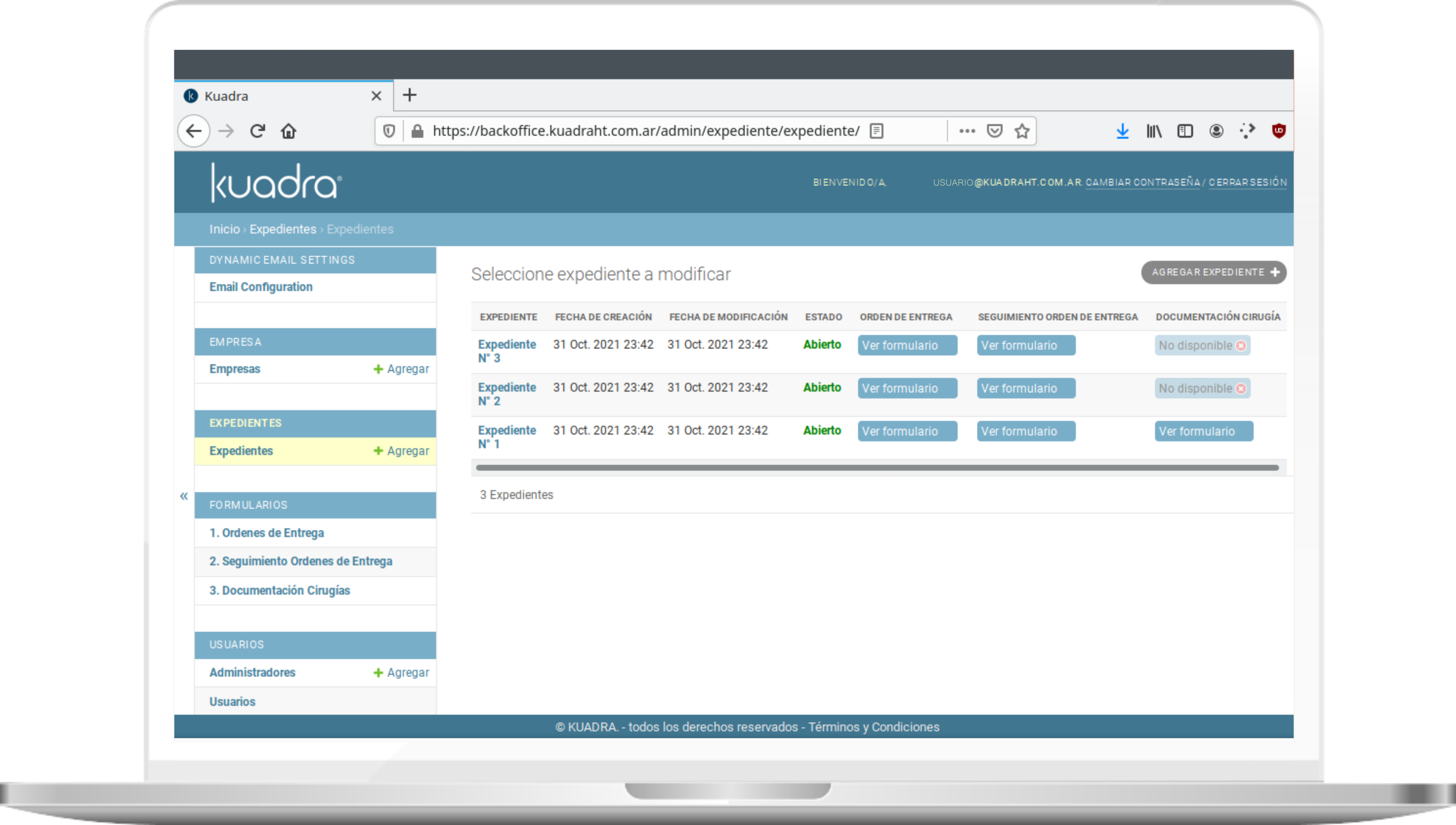
Task: Open a new browser tab with plus
Action: (409, 95)
